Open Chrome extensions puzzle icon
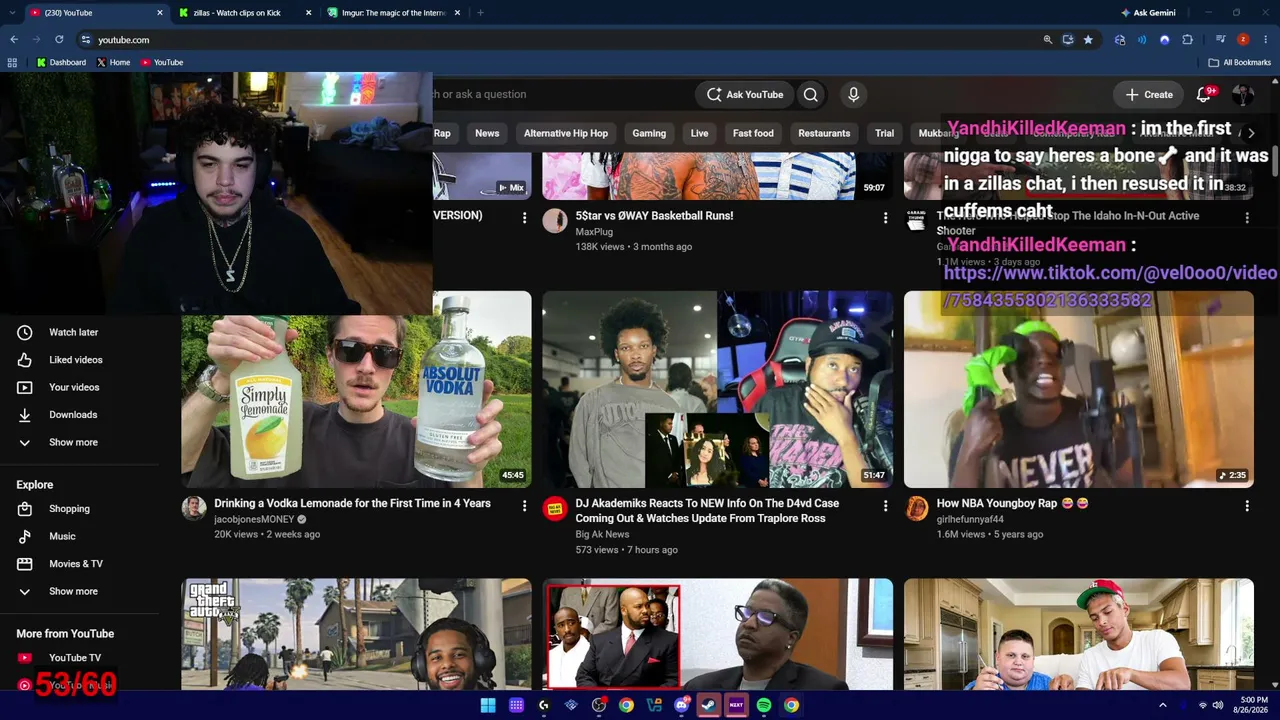Viewport: 1280px width, 720px height. click(x=1188, y=40)
